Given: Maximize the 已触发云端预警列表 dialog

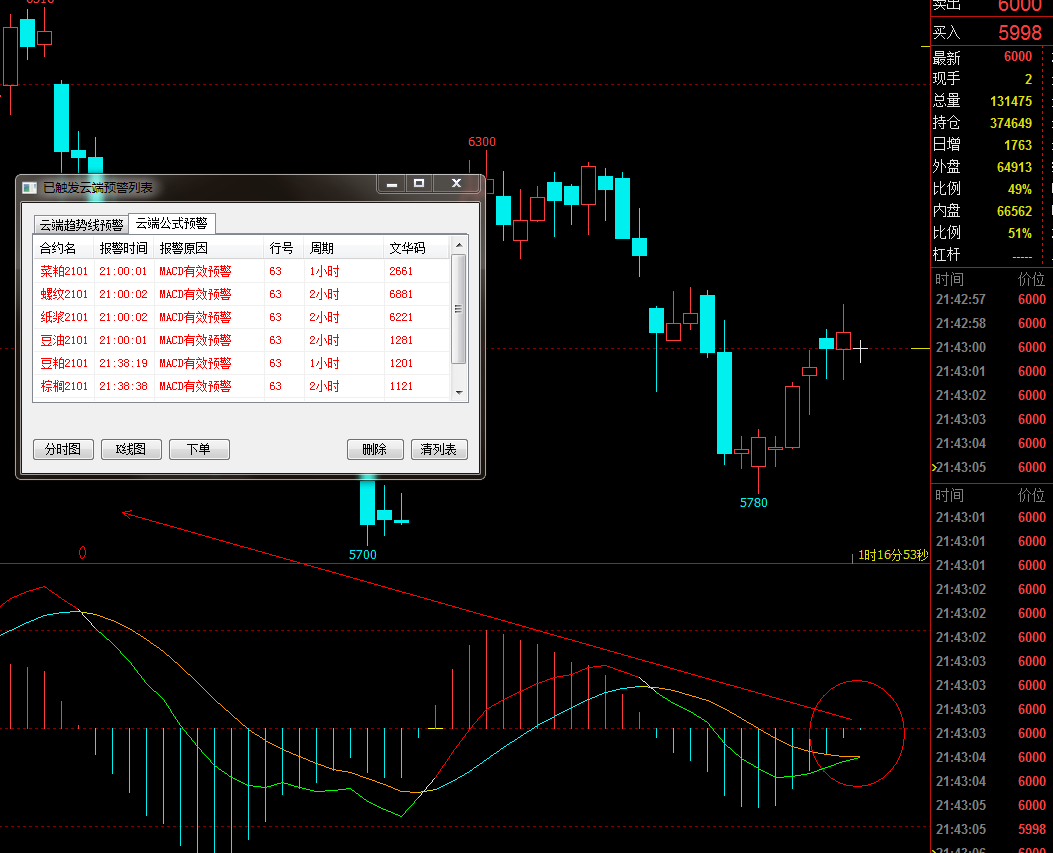Looking at the screenshot, I should click(x=419, y=183).
